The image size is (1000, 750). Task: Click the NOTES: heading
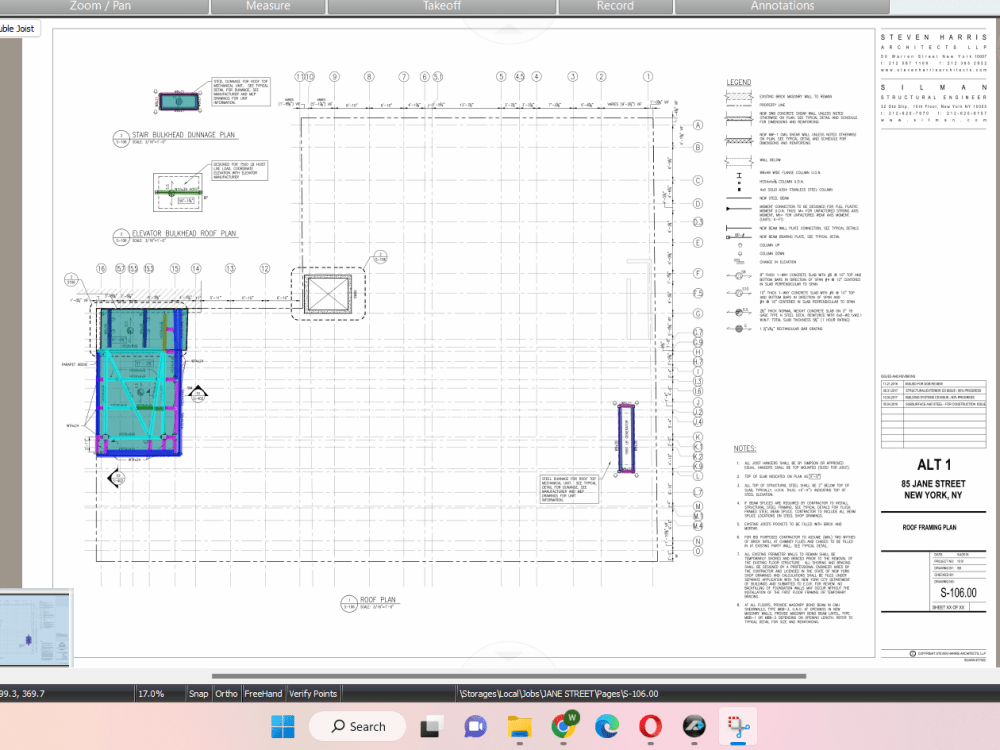coord(744,448)
